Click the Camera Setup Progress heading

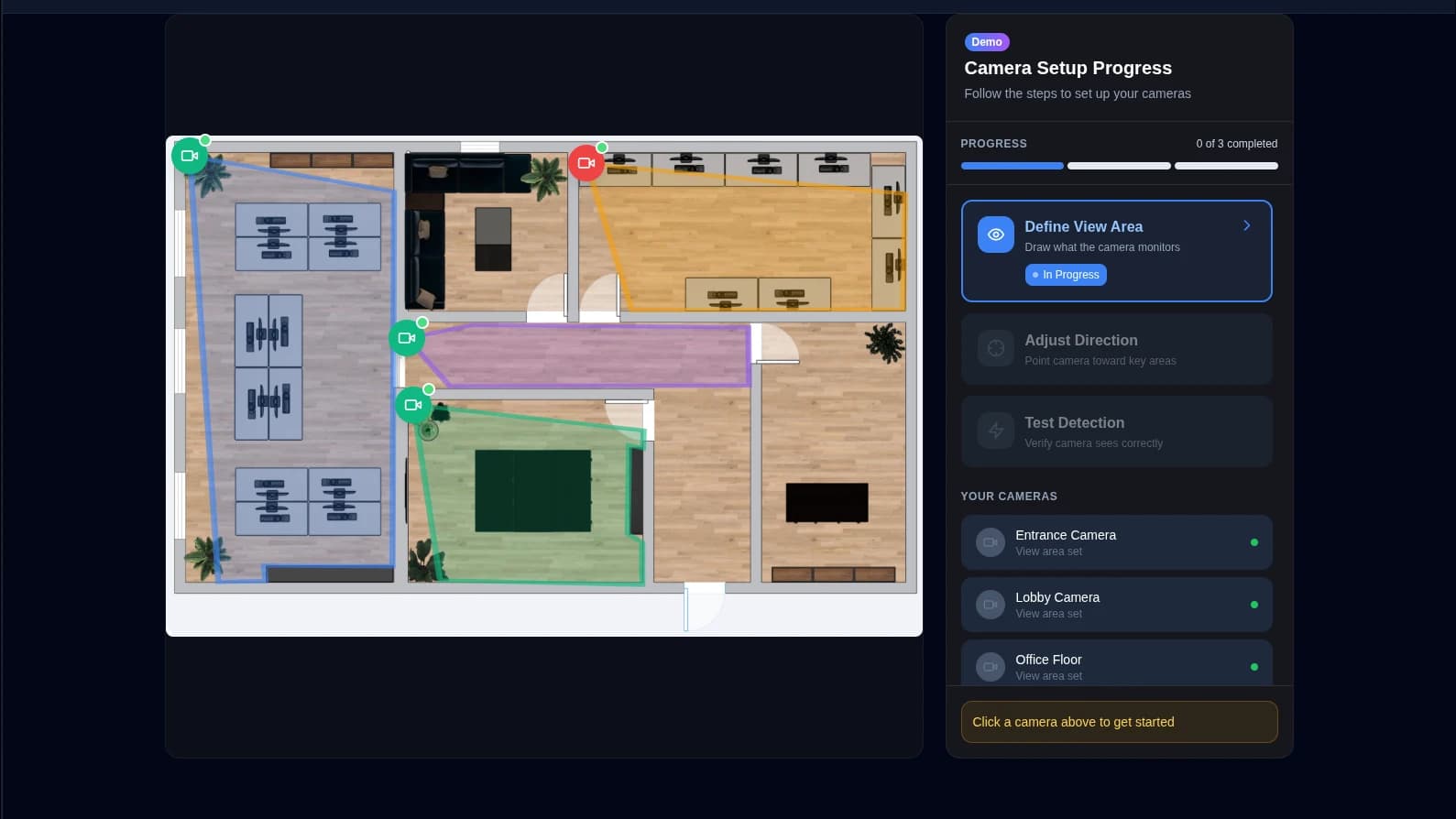point(1067,68)
